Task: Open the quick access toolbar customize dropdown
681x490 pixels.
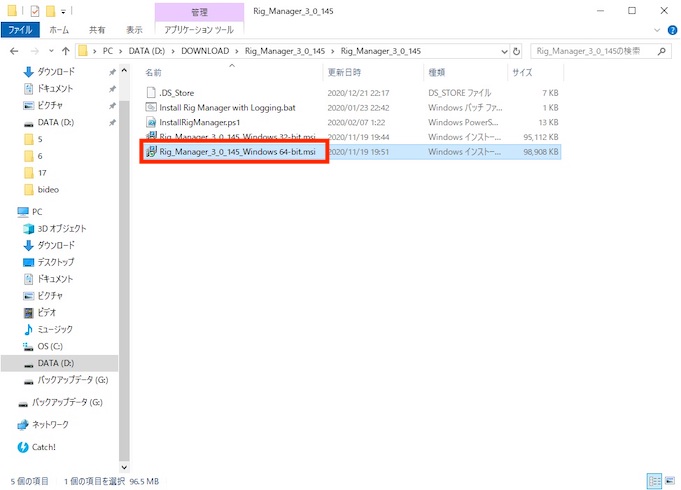Action: tap(63, 12)
